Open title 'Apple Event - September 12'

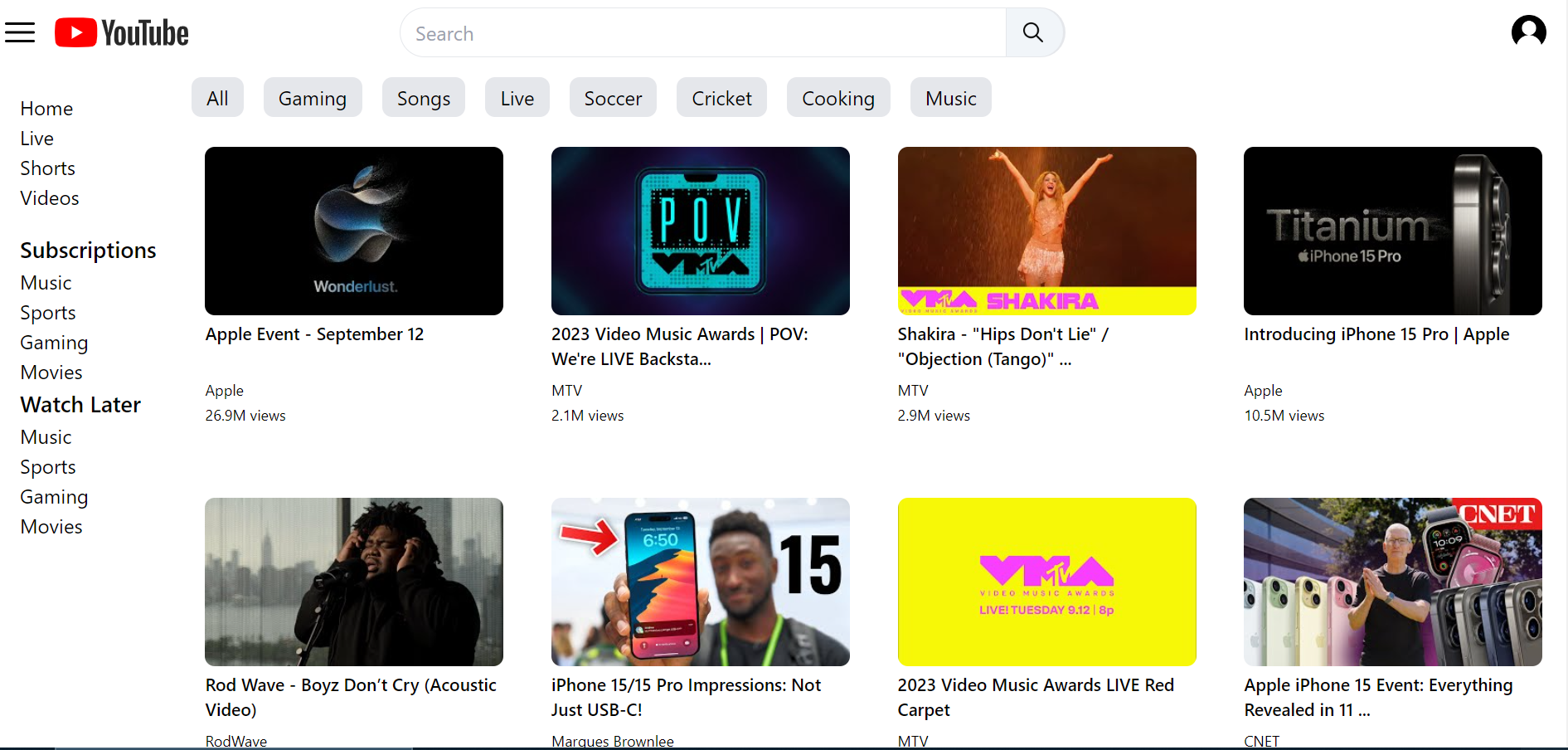314,334
